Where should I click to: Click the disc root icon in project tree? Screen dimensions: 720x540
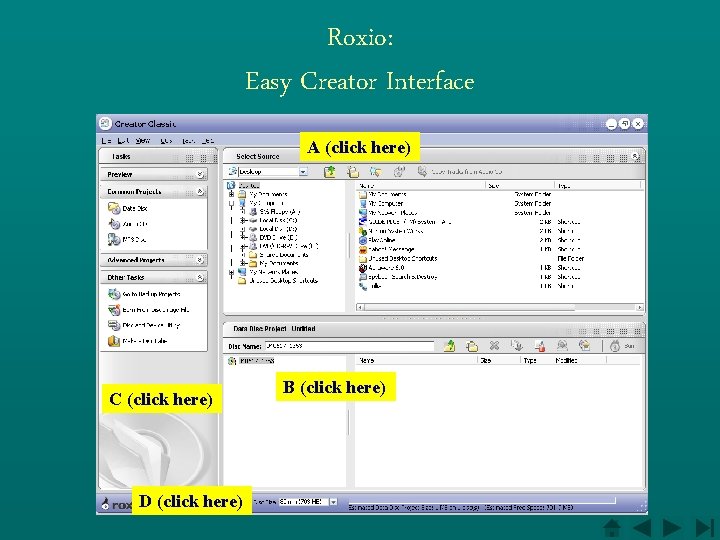point(232,361)
